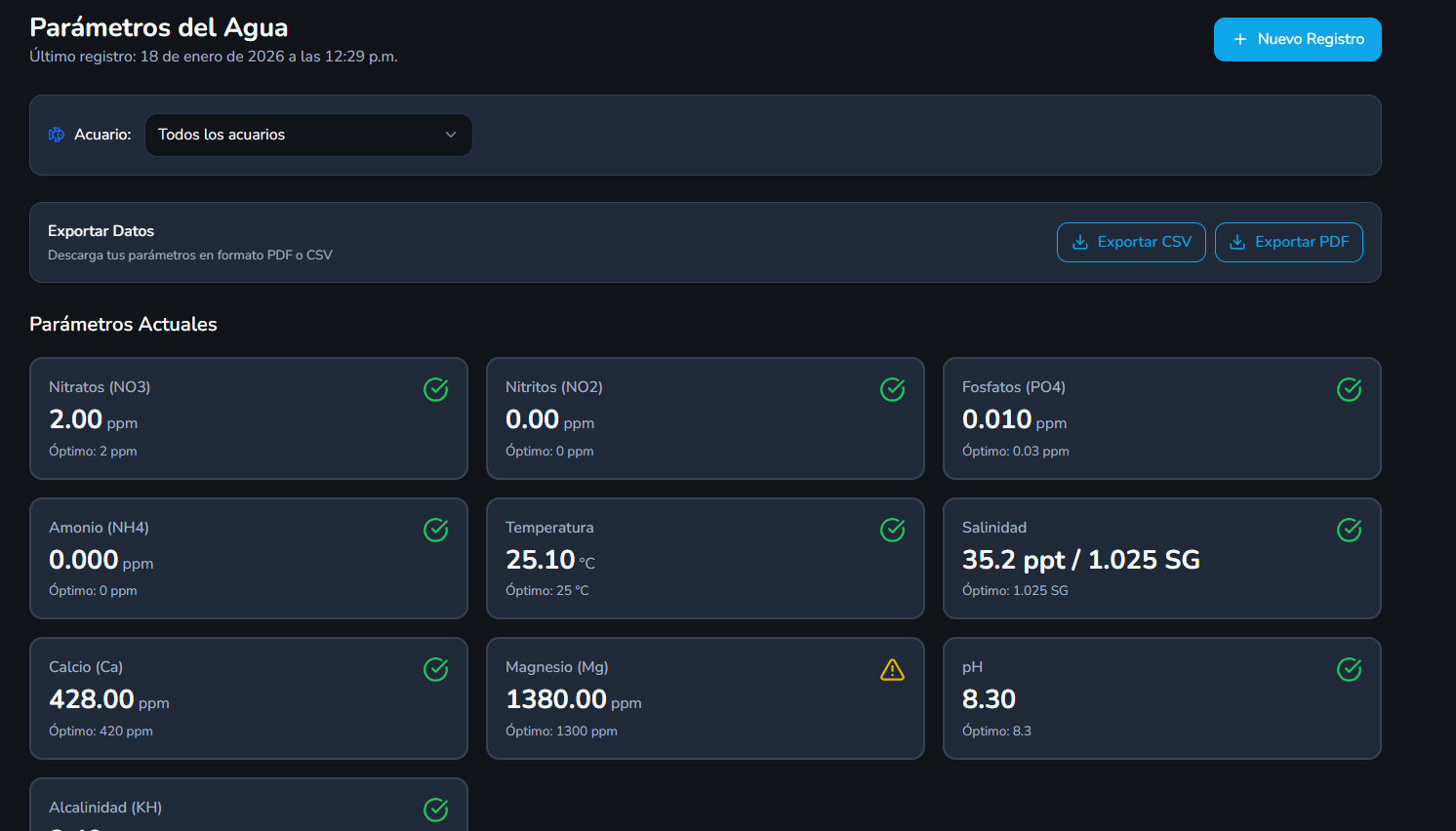Click the Descarga tus parámetros description
Image resolution: width=1456 pixels, height=831 pixels.
[x=190, y=256]
